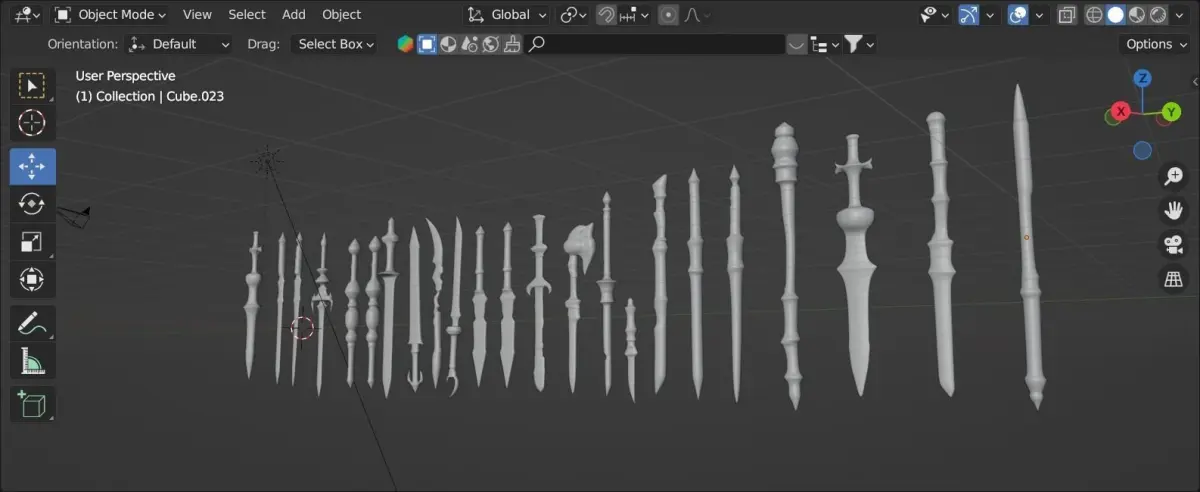Screen dimensions: 1200x492
Task: Open the Add menu
Action: pos(294,15)
